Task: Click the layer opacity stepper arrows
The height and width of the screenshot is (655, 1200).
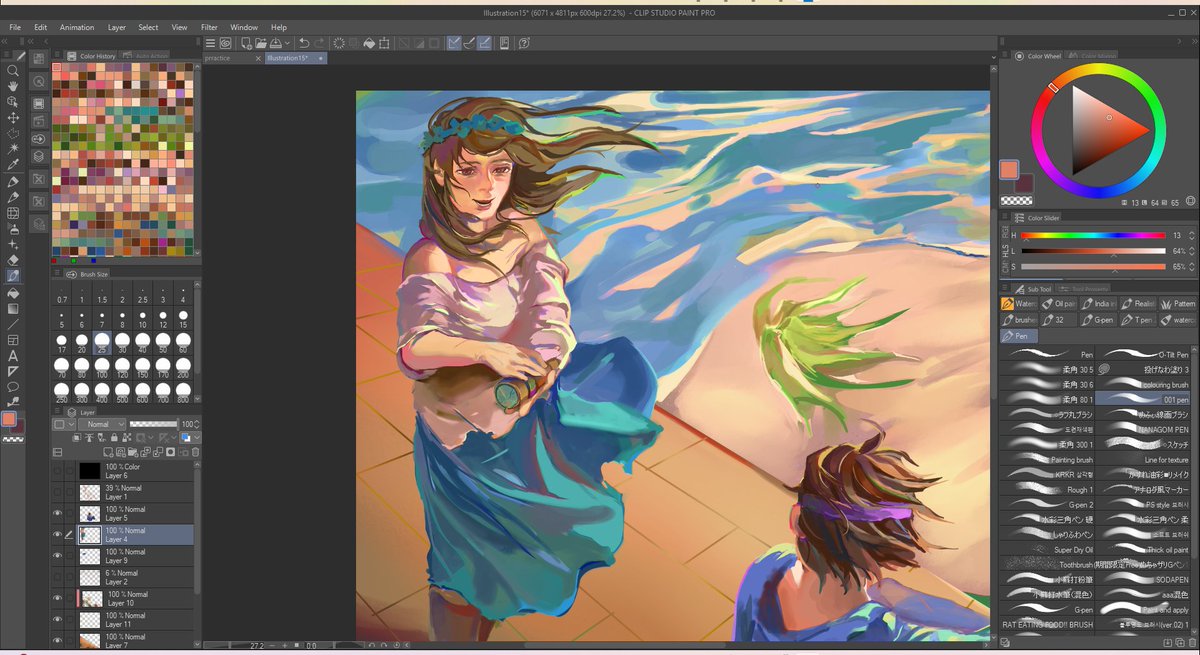Action: tap(196, 424)
